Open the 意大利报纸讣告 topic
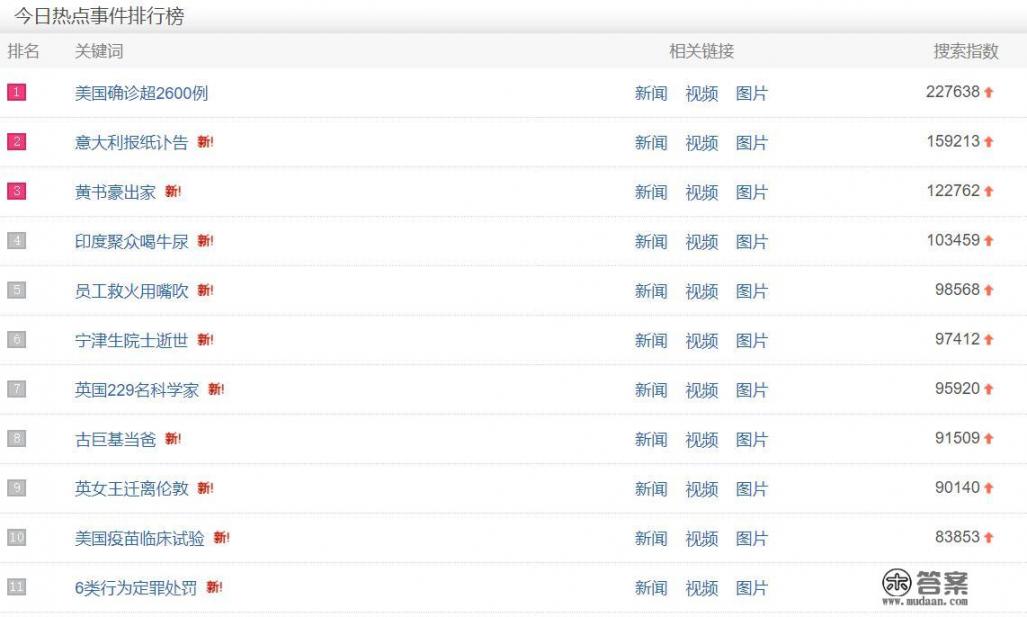This screenshot has height=617, width=1027. [x=131, y=142]
